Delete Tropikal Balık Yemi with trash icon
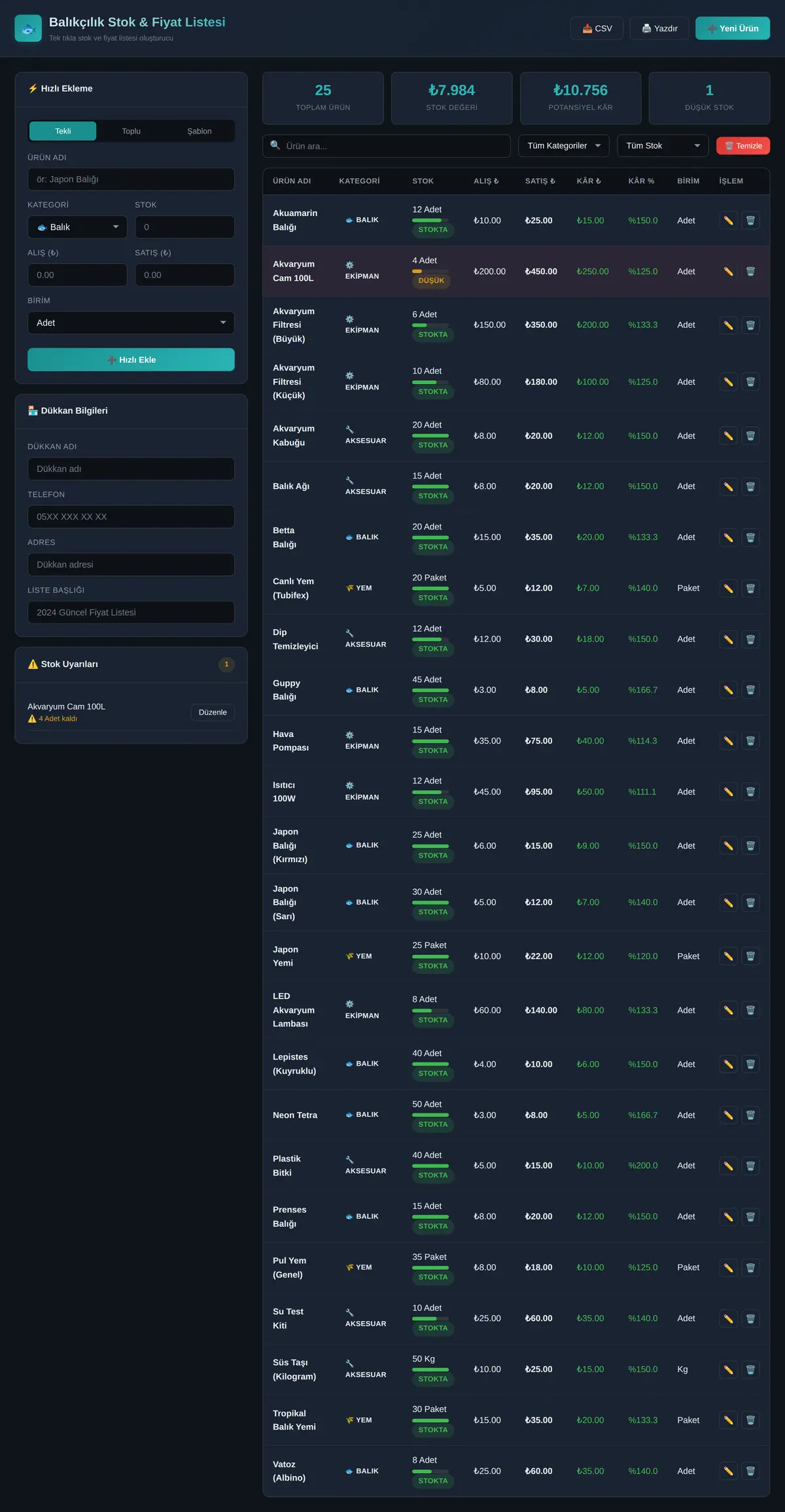 tap(750, 1420)
